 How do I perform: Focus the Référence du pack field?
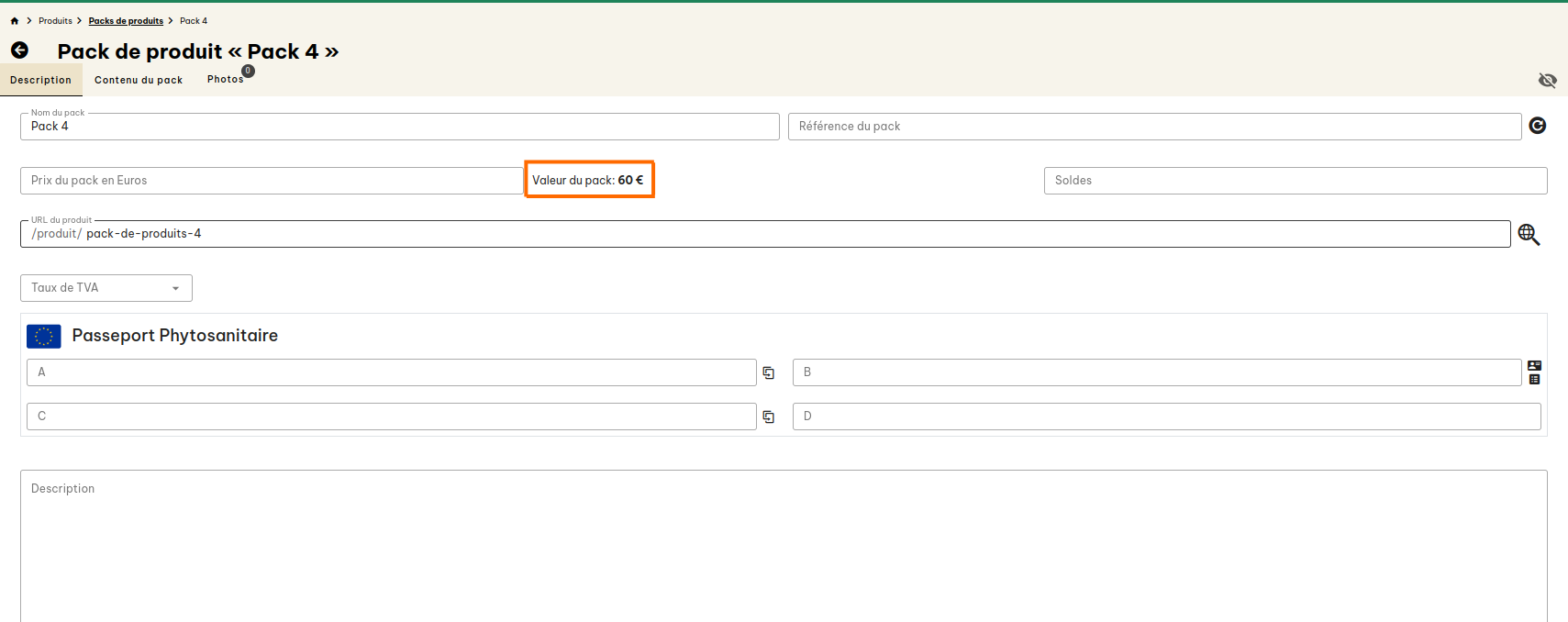pyautogui.click(x=1155, y=127)
